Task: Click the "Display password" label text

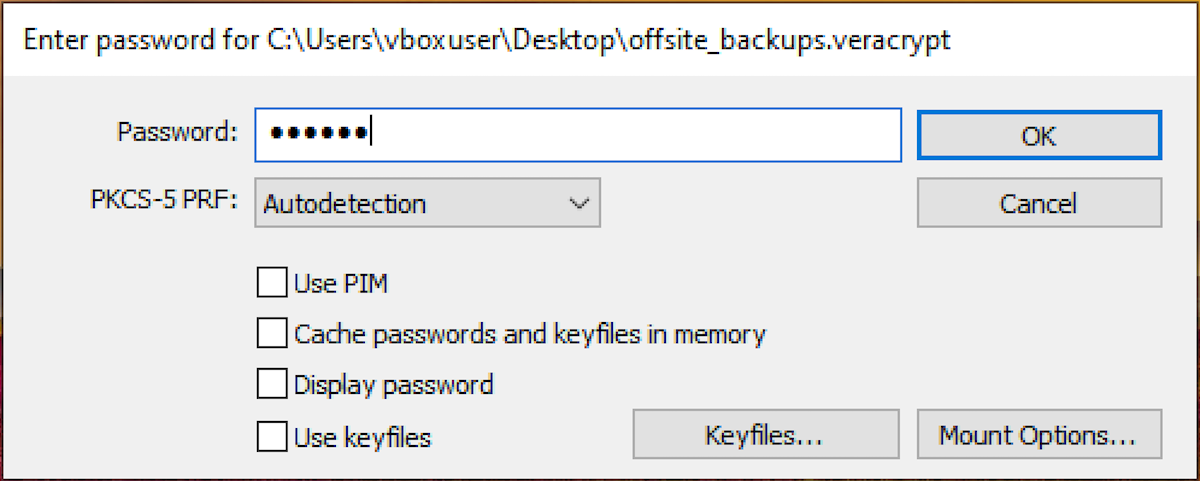Action: (x=393, y=385)
